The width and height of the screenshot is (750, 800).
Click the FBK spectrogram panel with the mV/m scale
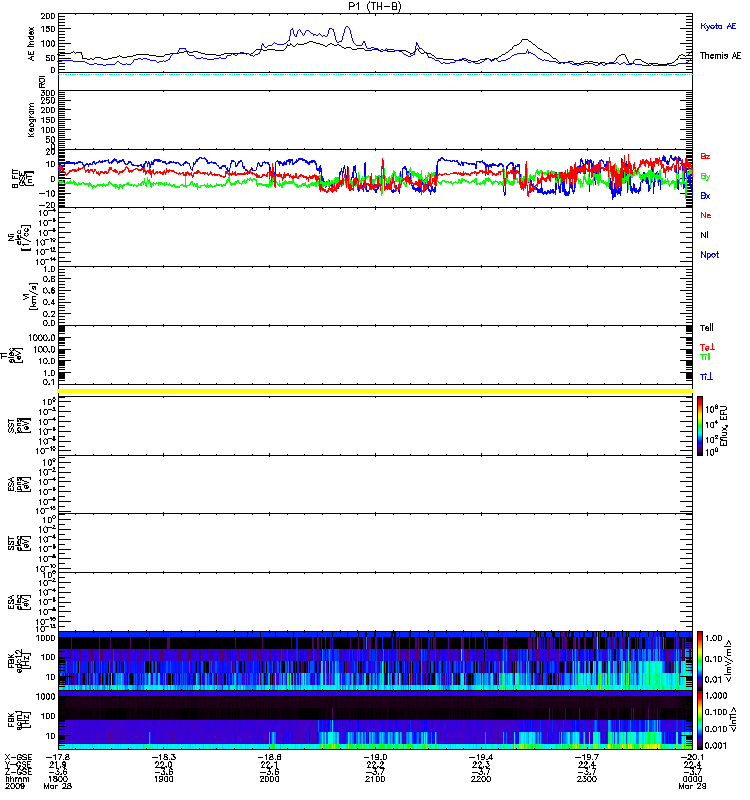click(375, 661)
